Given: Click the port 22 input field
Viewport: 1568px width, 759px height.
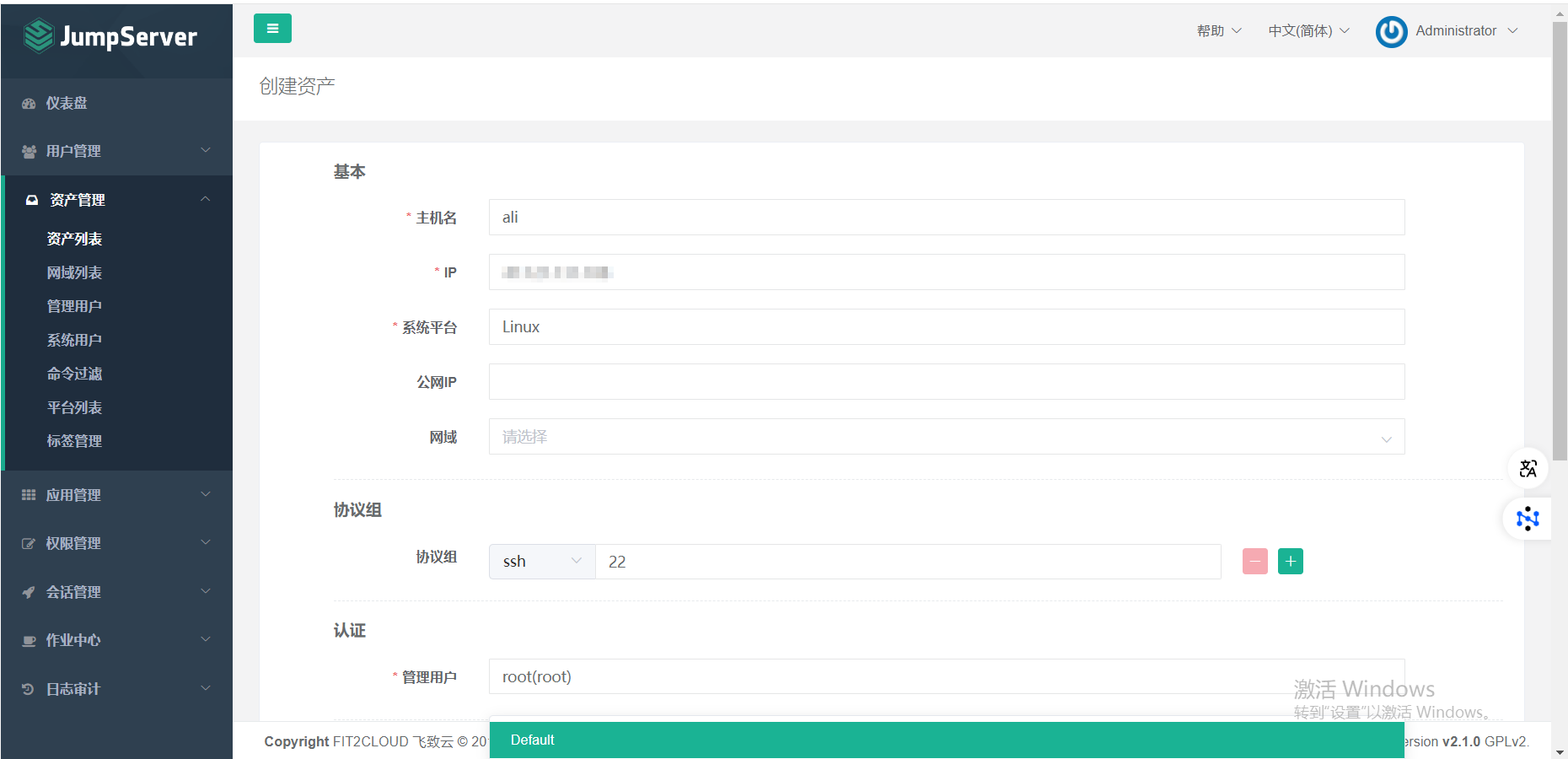Looking at the screenshot, I should [908, 562].
